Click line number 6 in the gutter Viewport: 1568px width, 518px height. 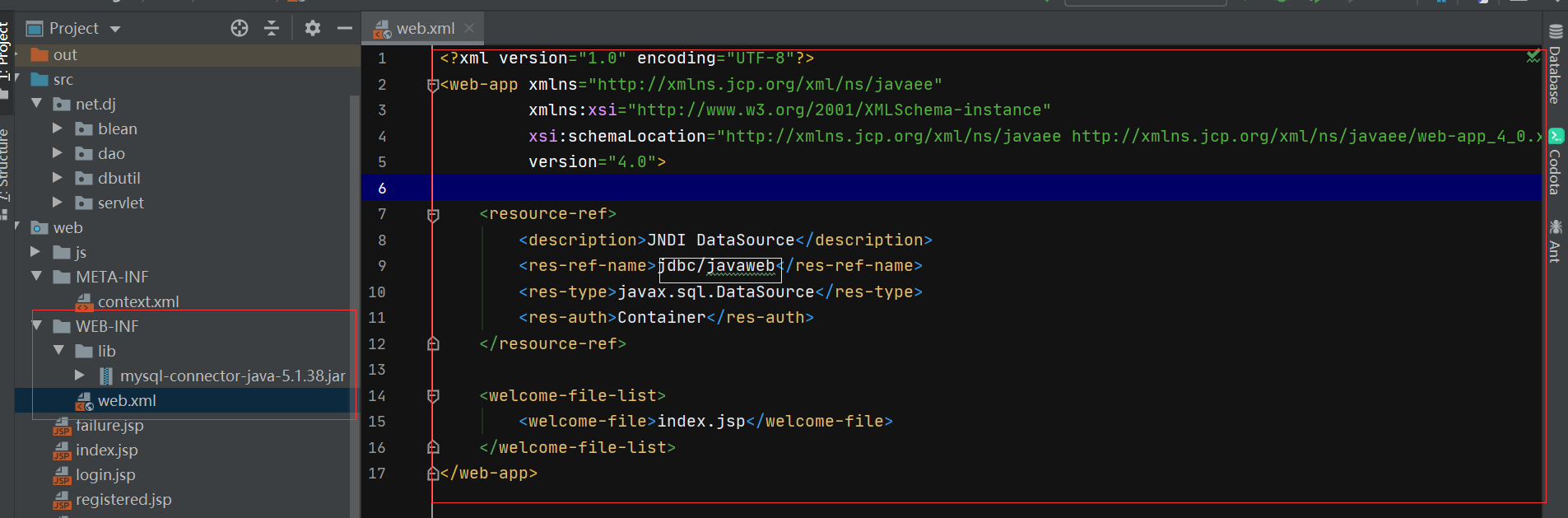point(382,189)
